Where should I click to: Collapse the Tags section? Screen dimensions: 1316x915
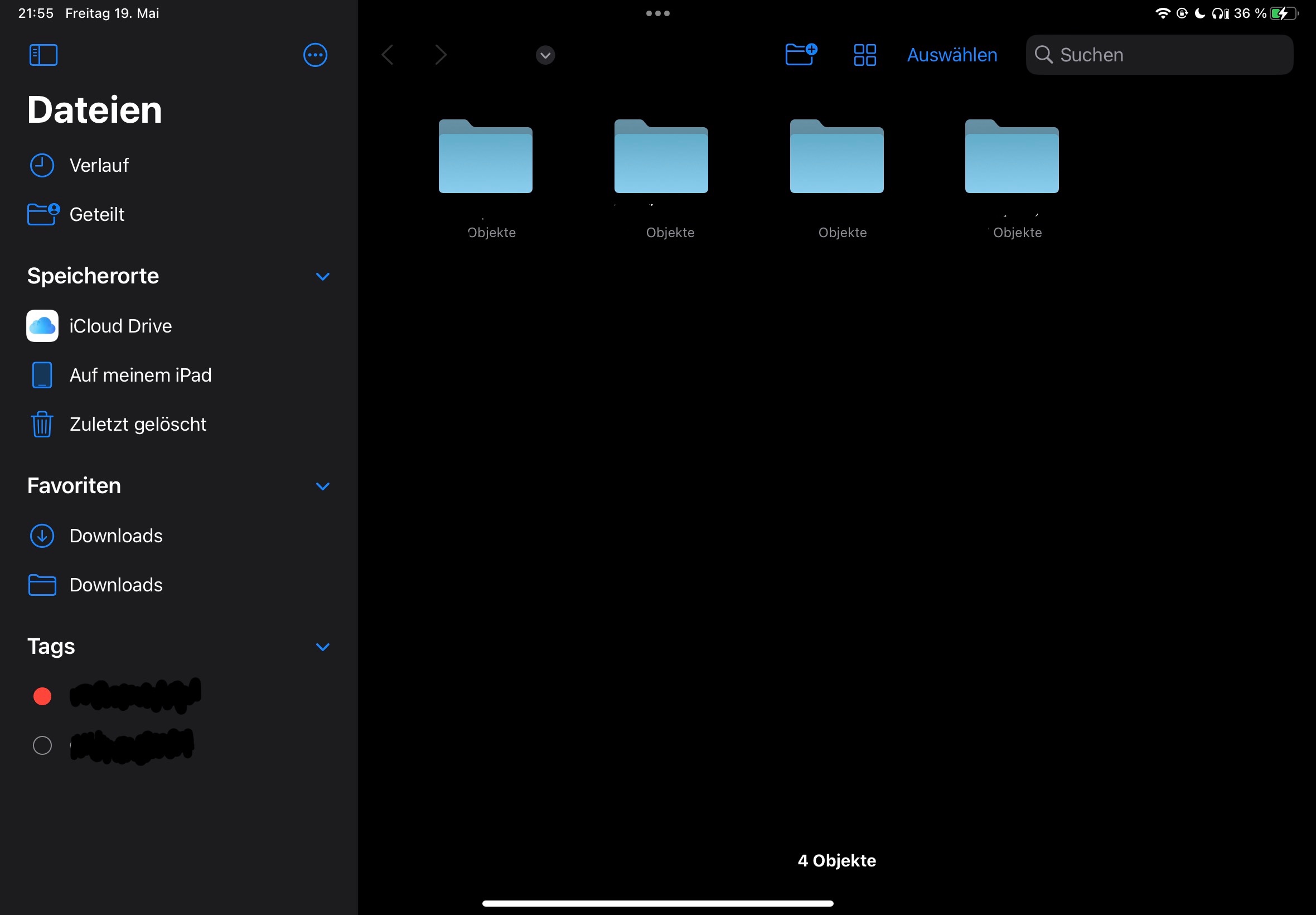(322, 647)
